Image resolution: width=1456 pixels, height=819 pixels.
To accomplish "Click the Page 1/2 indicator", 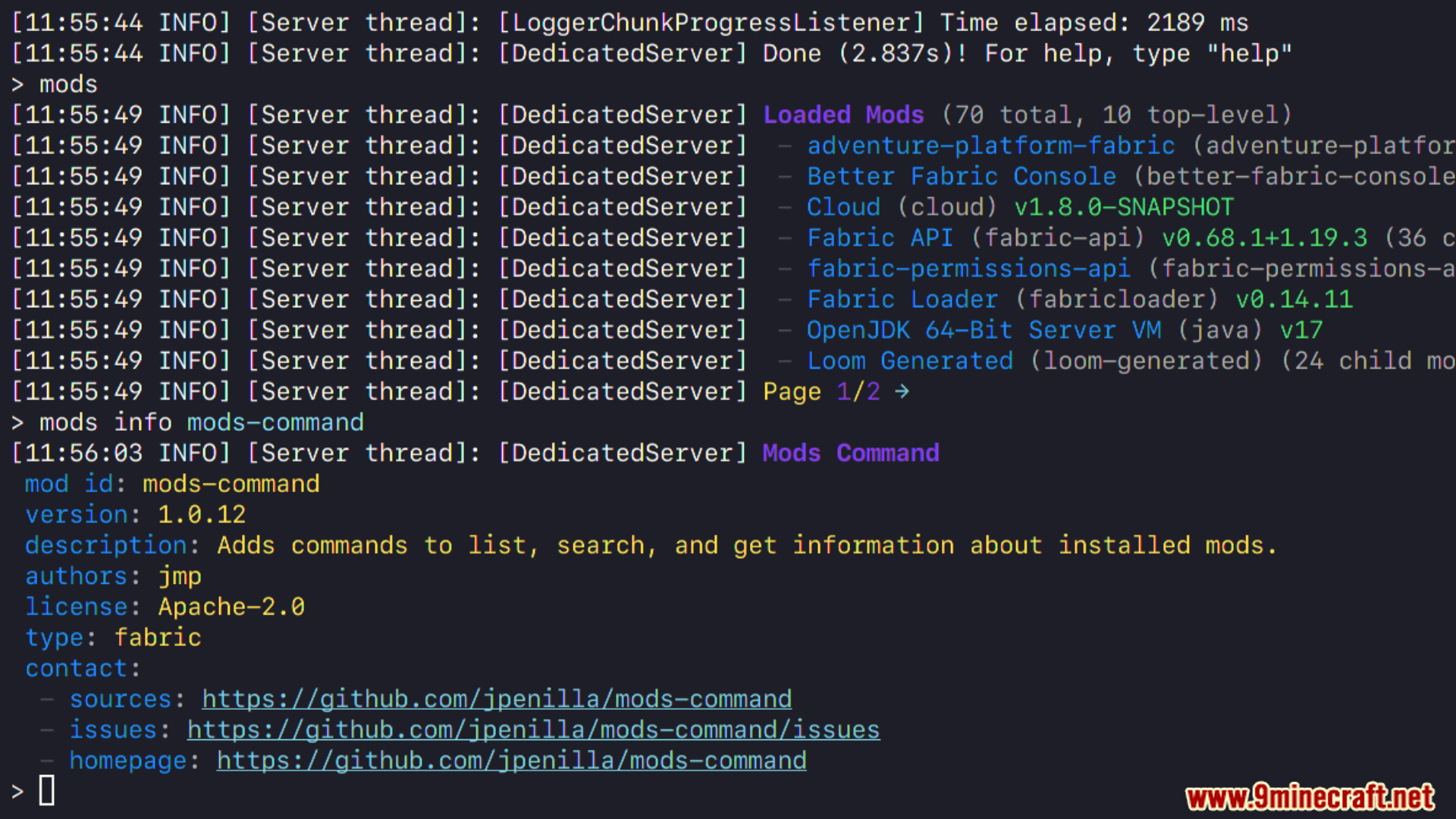I will point(821,391).
